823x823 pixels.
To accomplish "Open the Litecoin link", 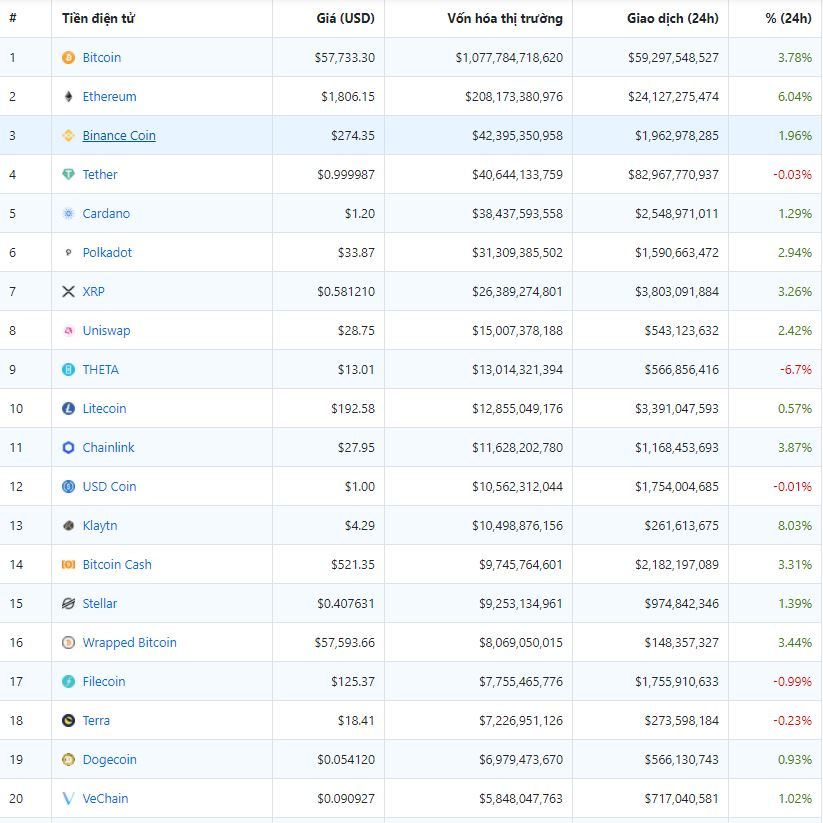I will (104, 408).
